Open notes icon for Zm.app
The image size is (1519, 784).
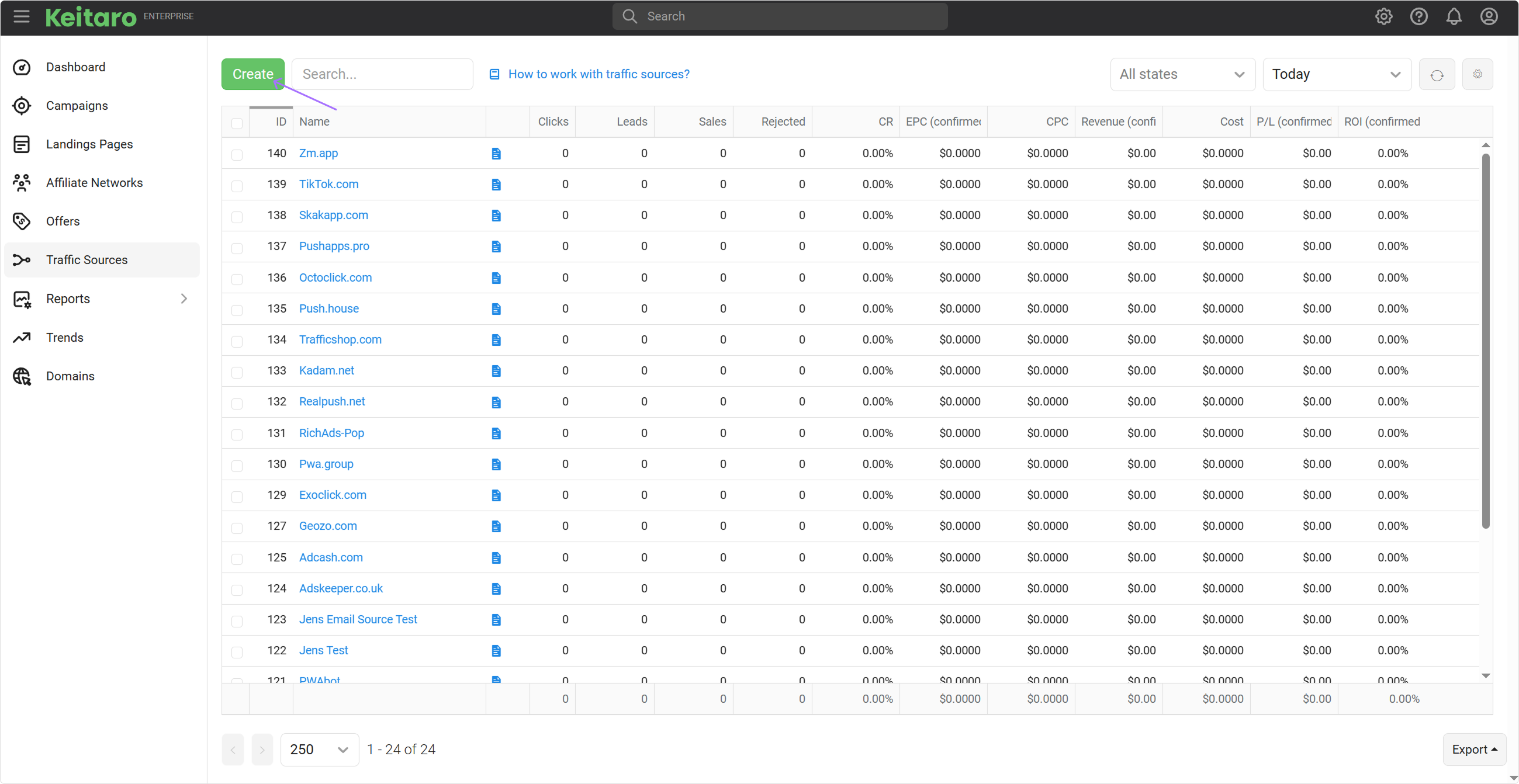(496, 153)
